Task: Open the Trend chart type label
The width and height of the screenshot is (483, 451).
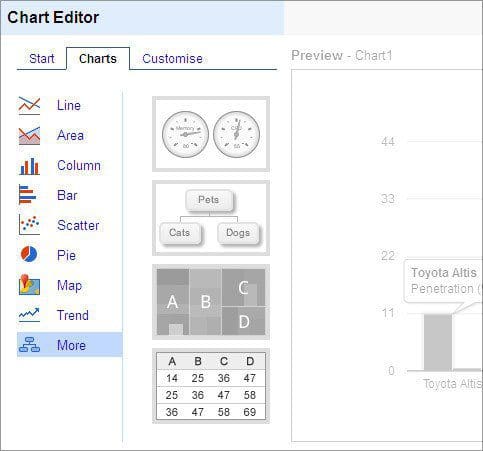Action: (73, 315)
